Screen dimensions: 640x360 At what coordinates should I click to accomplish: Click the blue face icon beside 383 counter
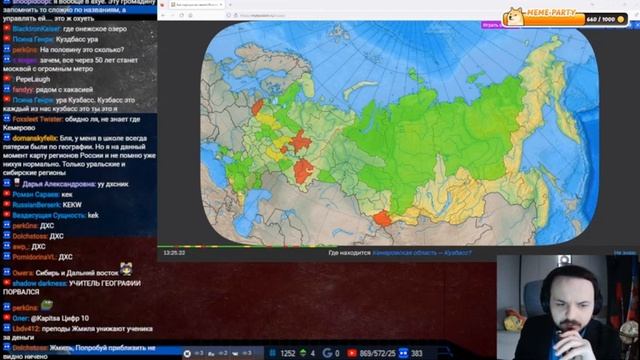click(403, 353)
